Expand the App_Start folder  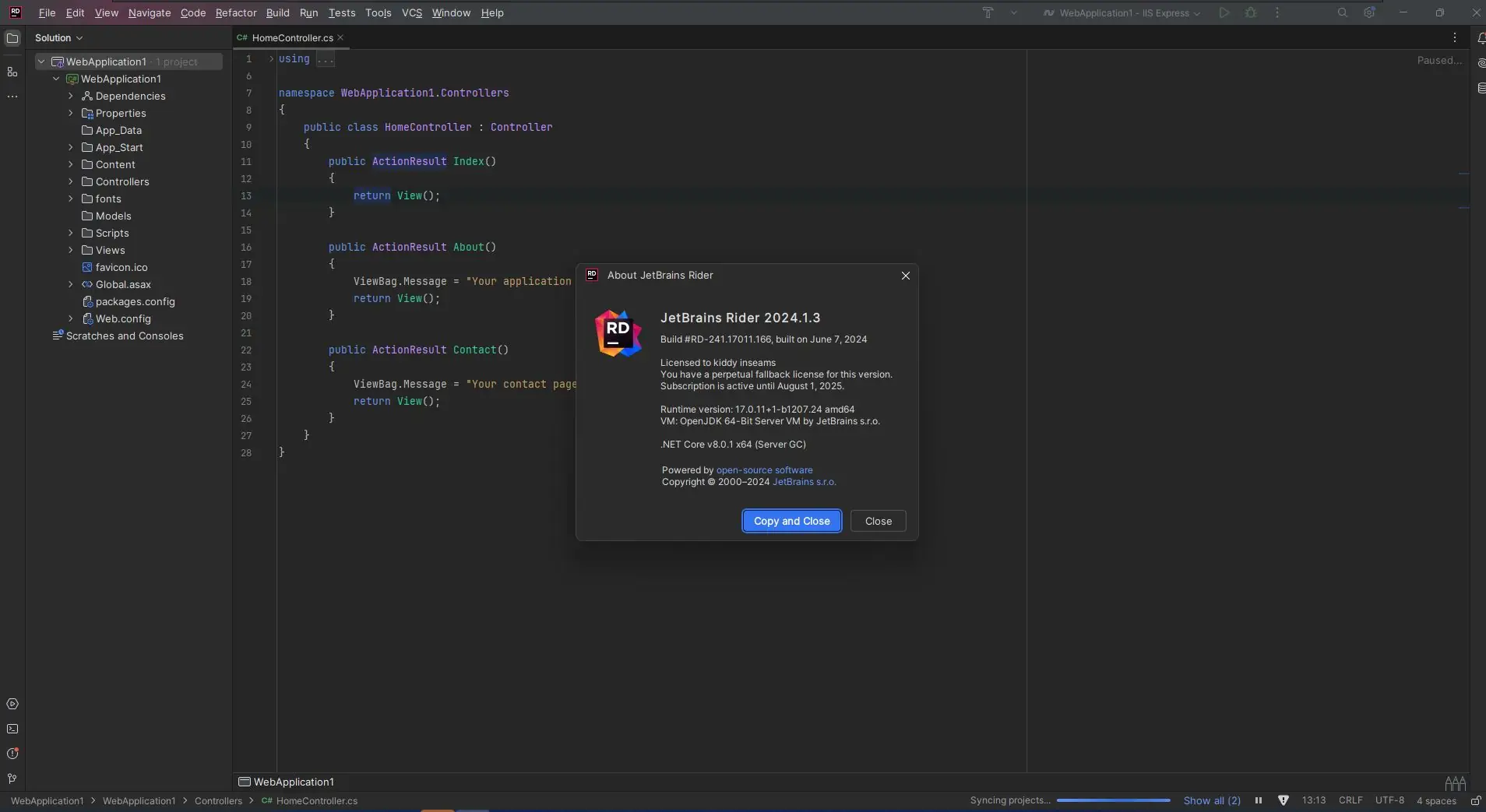[71, 147]
